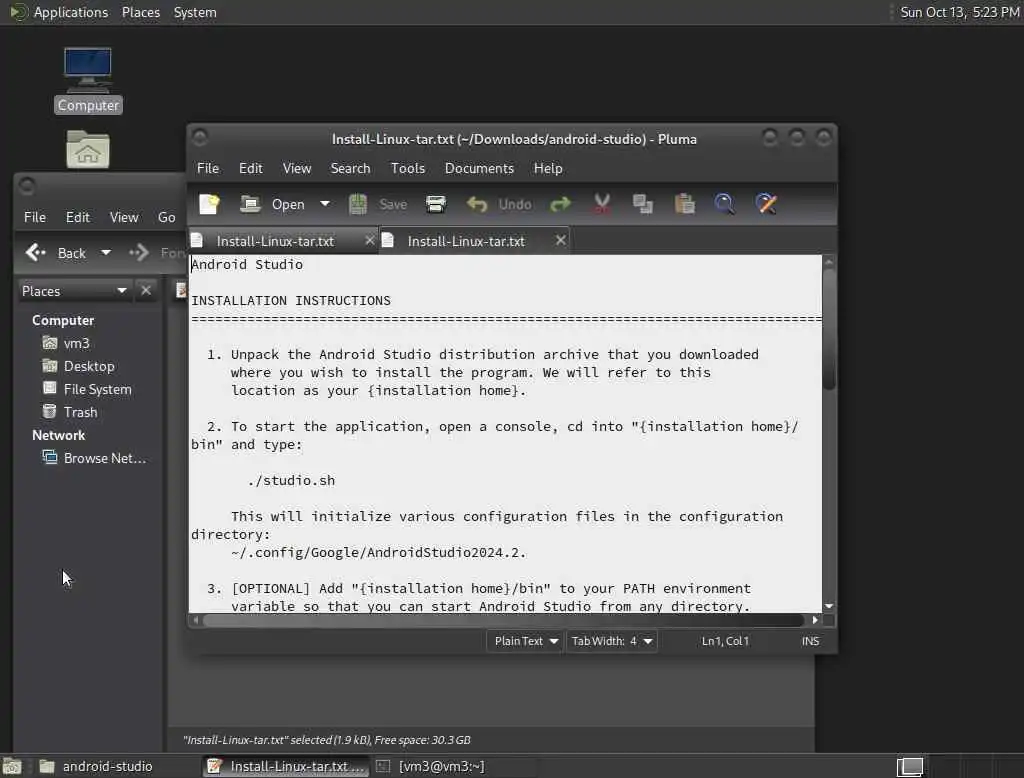Viewport: 1024px width, 778px height.
Task: Click the Ln 1, Col 1 status entry
Action: click(x=725, y=641)
